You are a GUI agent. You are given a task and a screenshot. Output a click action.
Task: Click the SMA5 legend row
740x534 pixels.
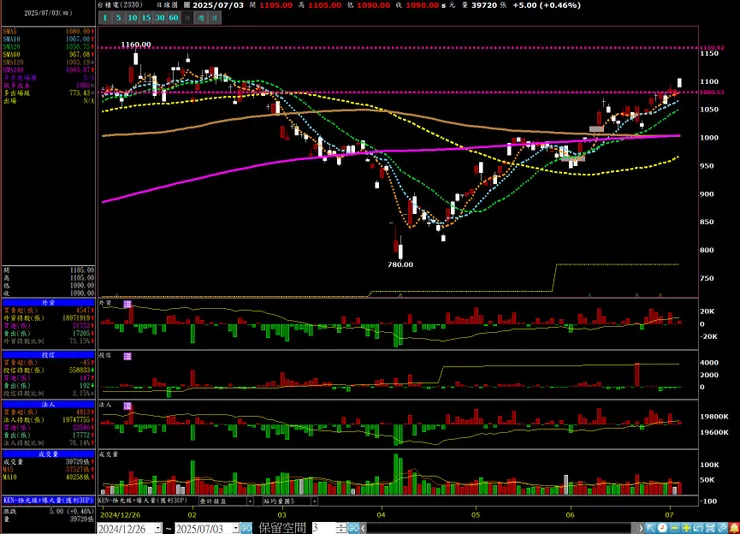click(49, 32)
